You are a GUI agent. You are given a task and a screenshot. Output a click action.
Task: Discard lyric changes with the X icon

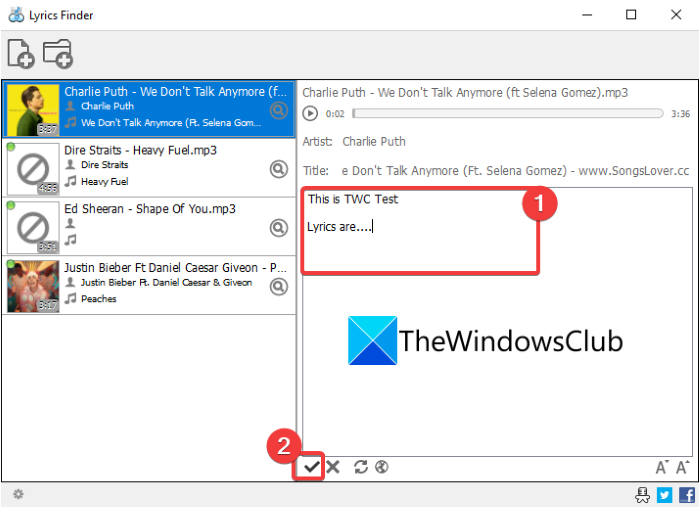pos(333,467)
